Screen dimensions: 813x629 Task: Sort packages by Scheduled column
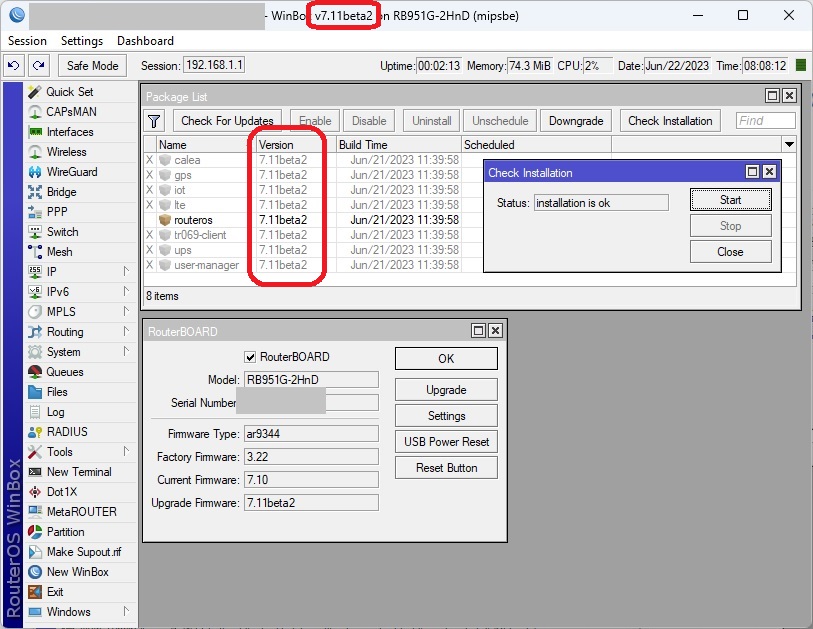[536, 145]
